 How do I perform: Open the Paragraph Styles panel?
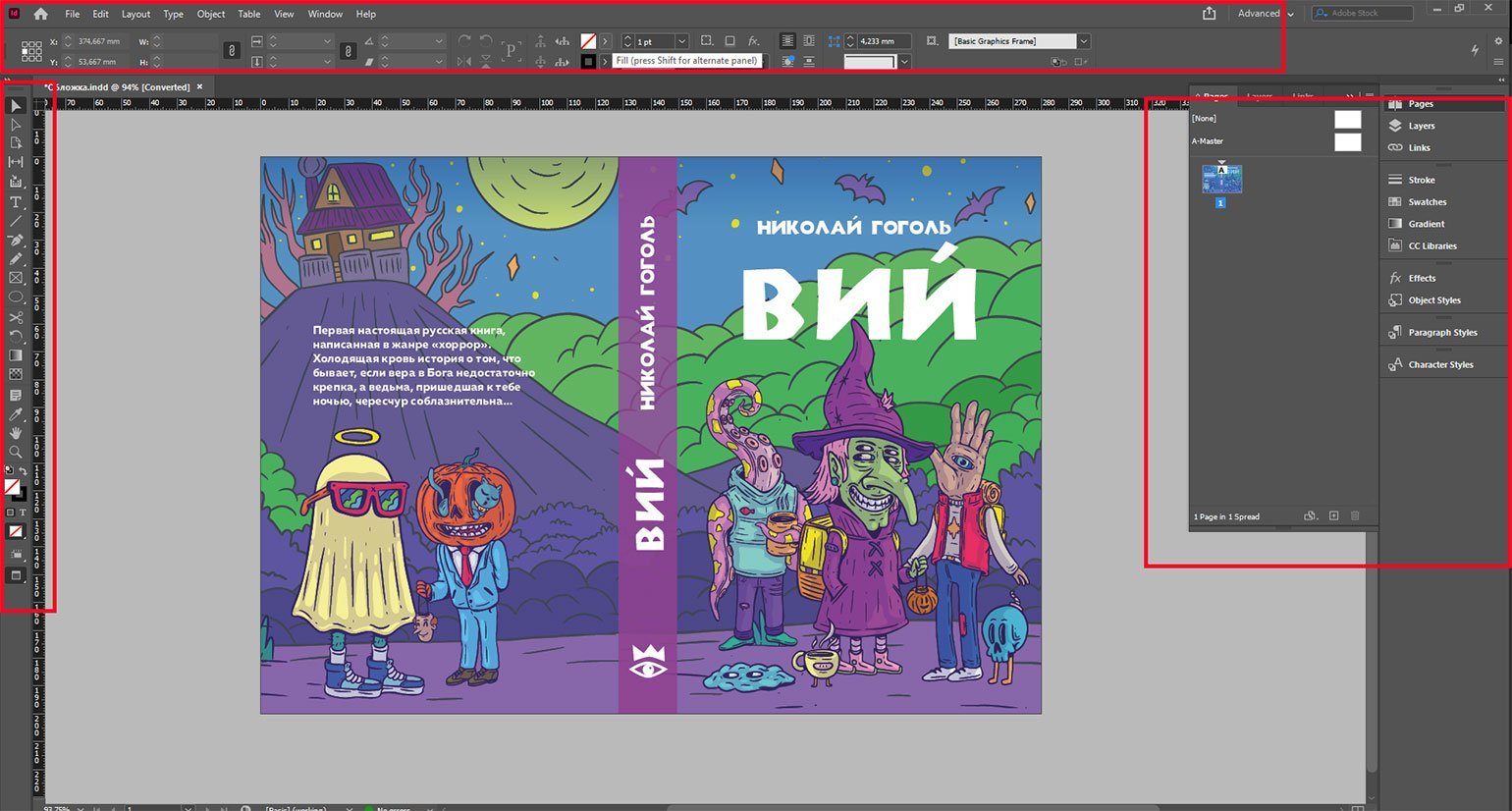[1441, 333]
